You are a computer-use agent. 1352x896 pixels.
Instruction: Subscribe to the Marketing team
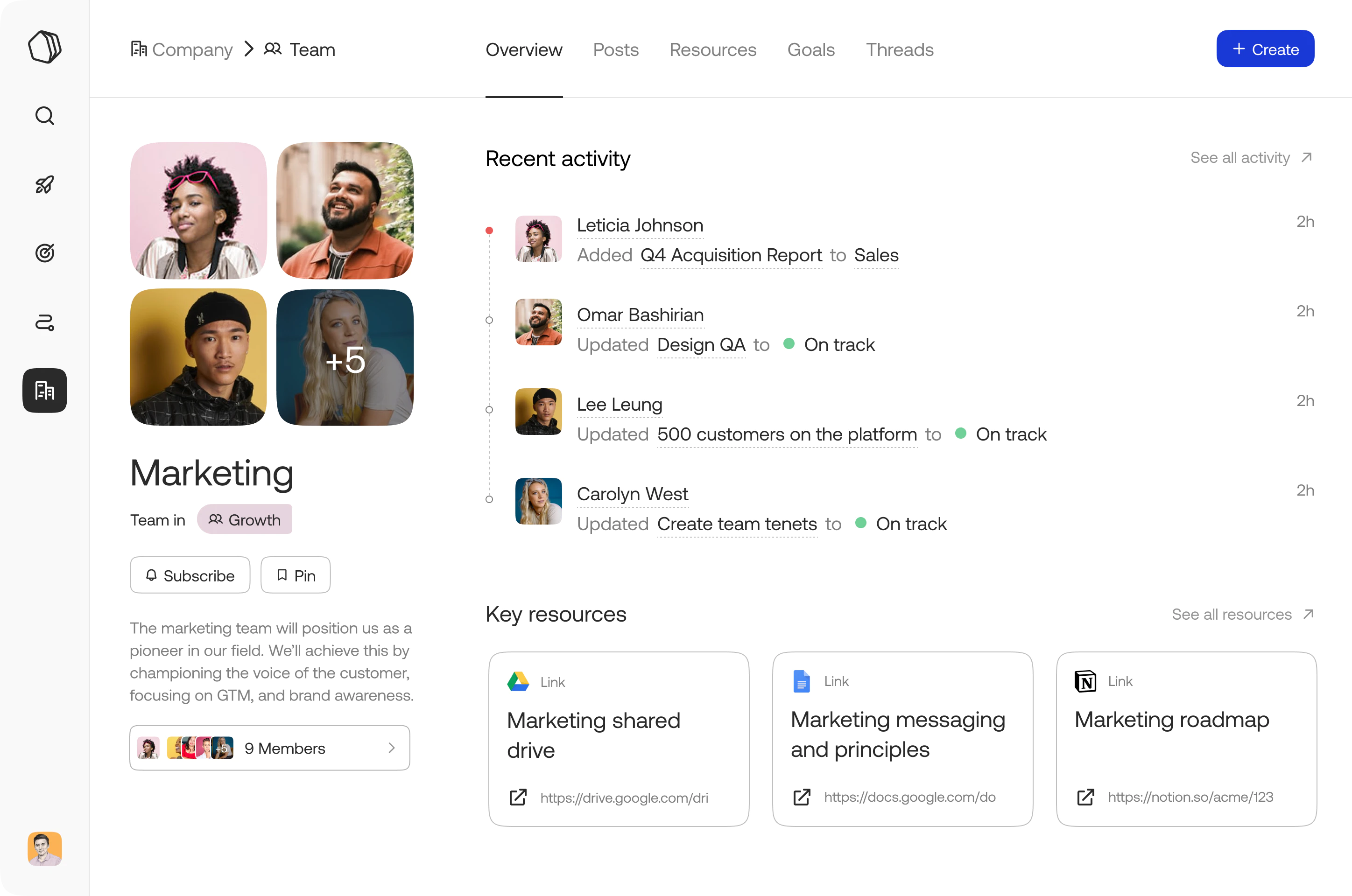pos(190,575)
